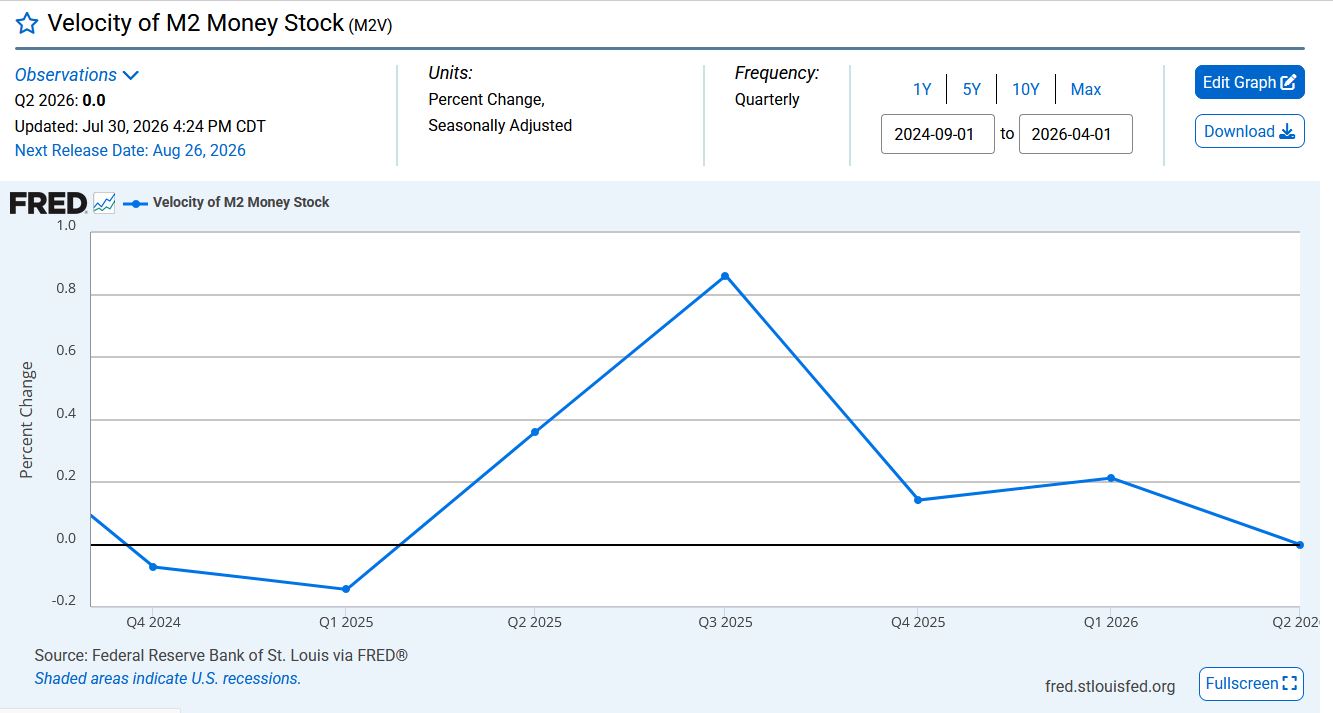The width and height of the screenshot is (1333, 713).
Task: Click the -0.2 y-axis tick label
Action: 64,600
